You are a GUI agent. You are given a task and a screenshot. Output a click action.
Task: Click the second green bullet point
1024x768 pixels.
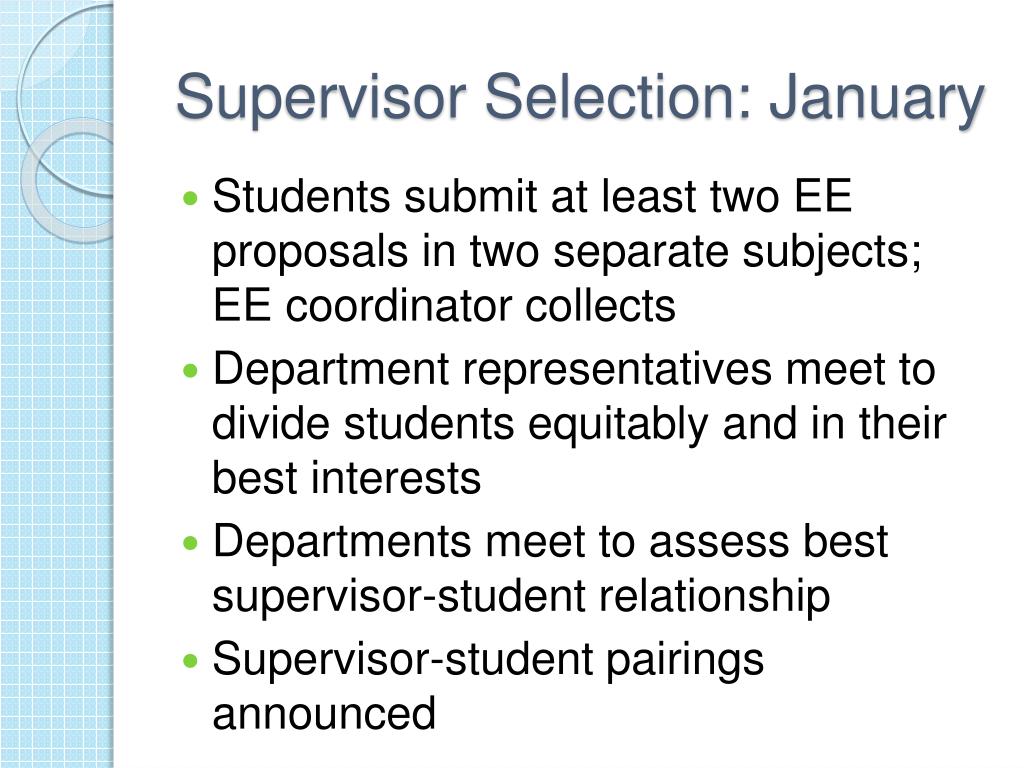point(191,370)
